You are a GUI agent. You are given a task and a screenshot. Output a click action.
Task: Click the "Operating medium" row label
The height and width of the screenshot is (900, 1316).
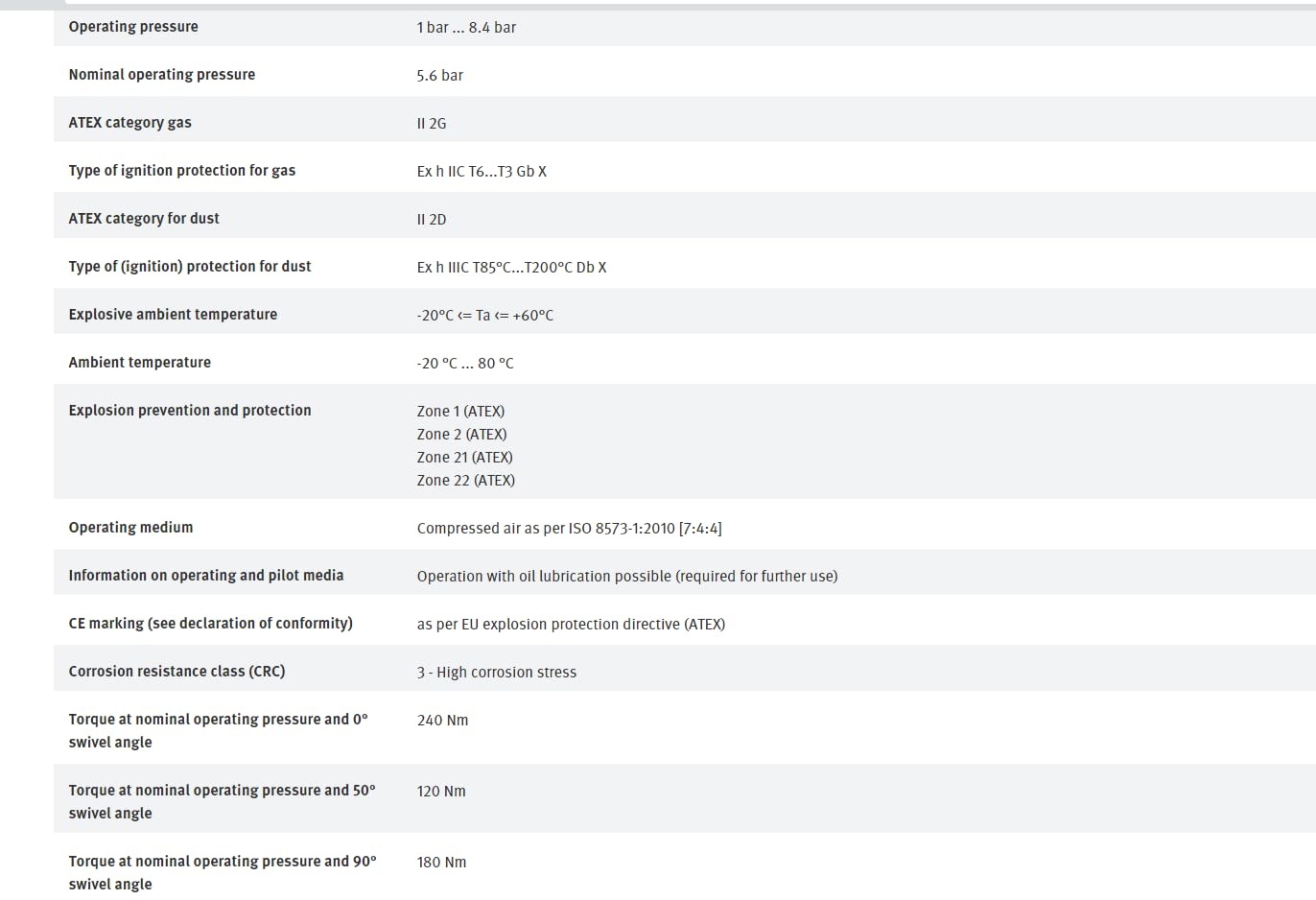130,528
